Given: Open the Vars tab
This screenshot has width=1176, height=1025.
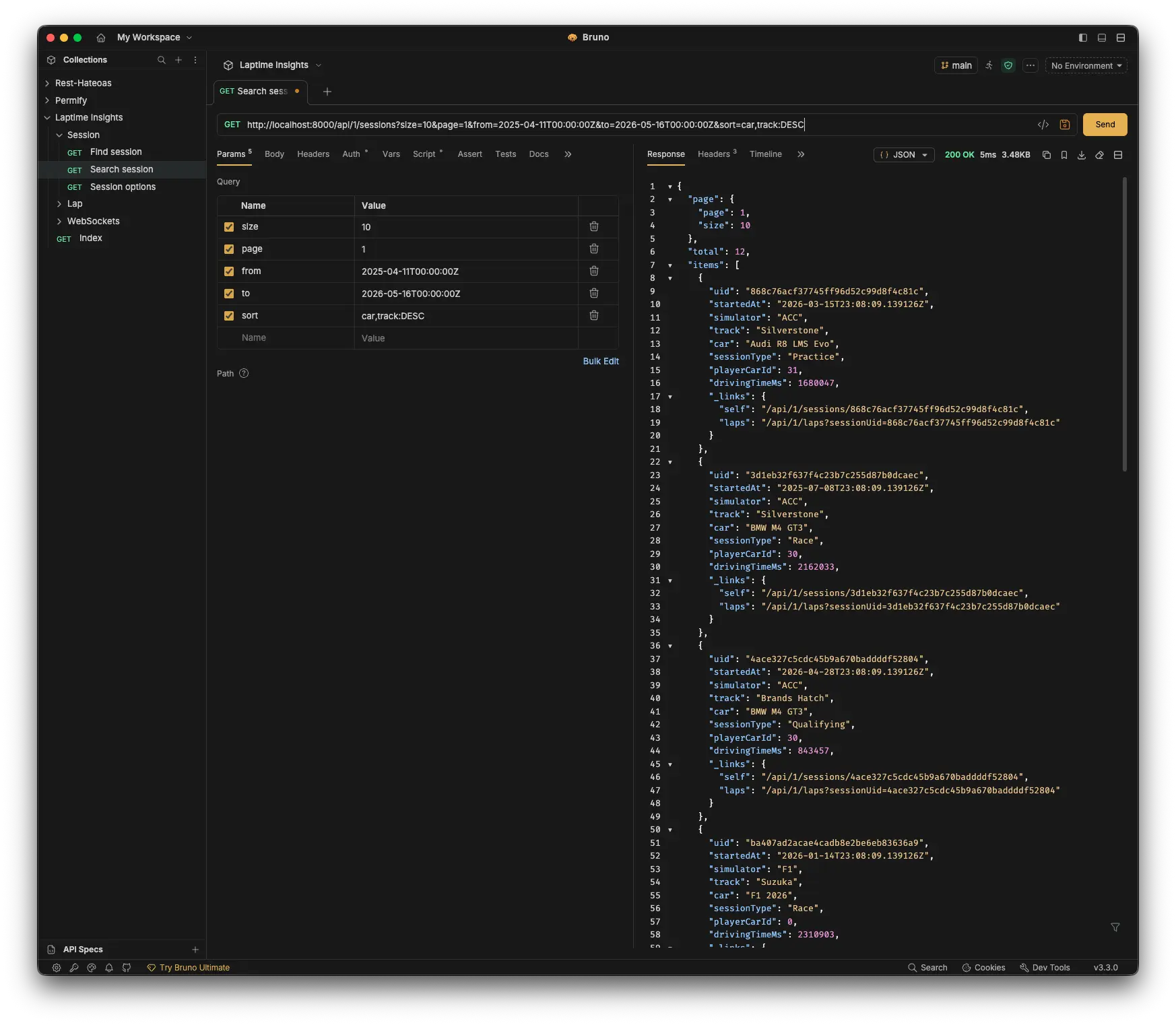Looking at the screenshot, I should pyautogui.click(x=391, y=154).
